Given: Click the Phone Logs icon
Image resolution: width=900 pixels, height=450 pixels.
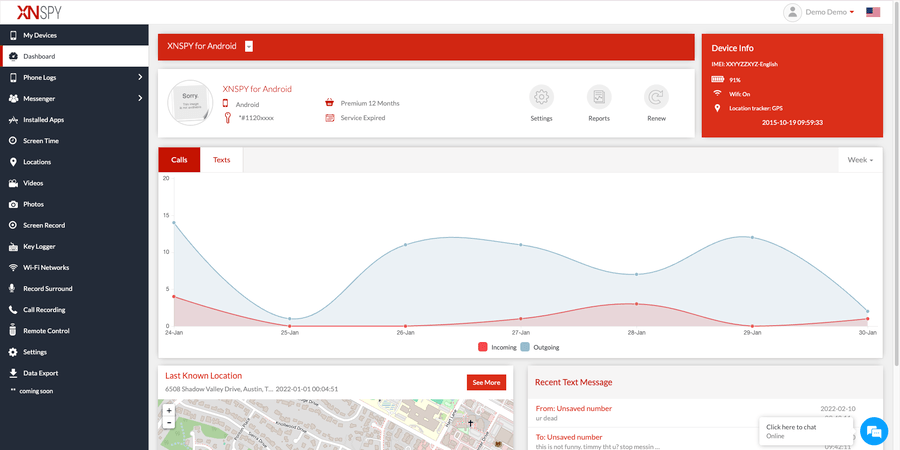Looking at the screenshot, I should point(13,77).
